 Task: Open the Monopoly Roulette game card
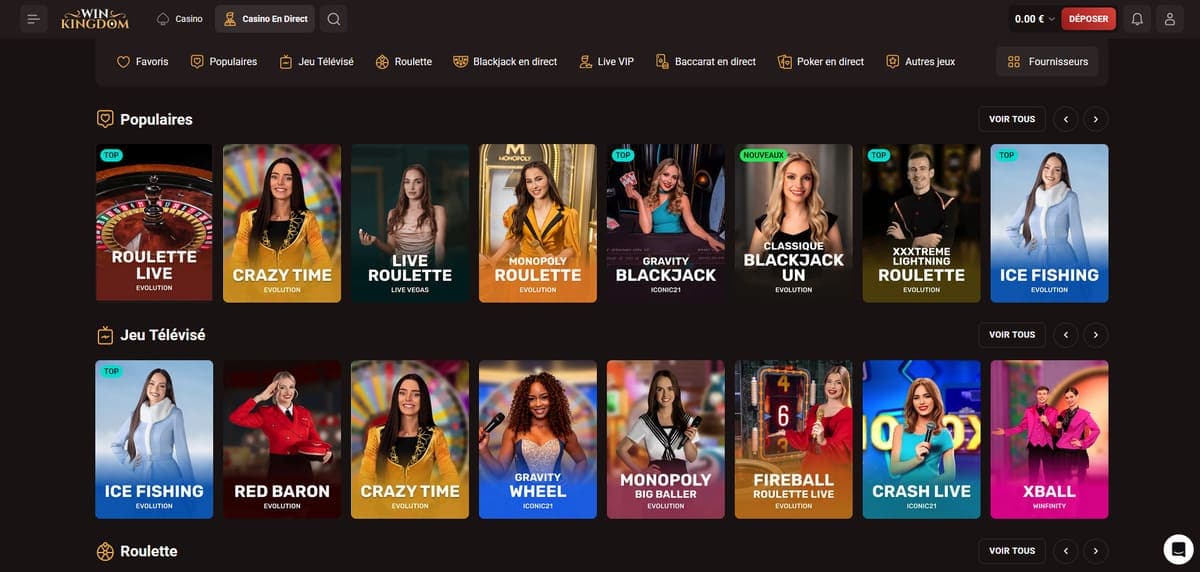(538, 223)
